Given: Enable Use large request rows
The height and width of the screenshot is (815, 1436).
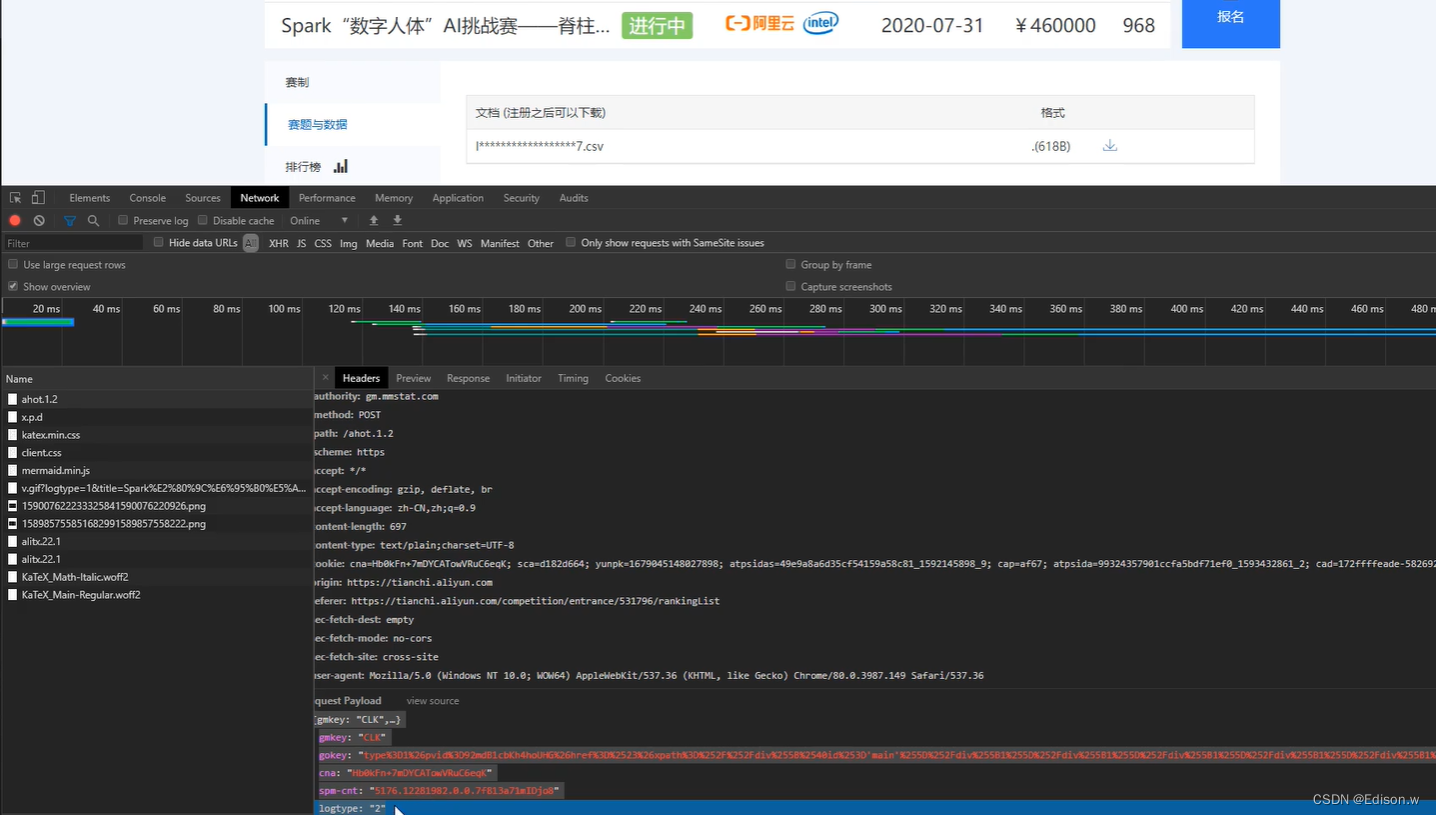Looking at the screenshot, I should click(x=13, y=264).
